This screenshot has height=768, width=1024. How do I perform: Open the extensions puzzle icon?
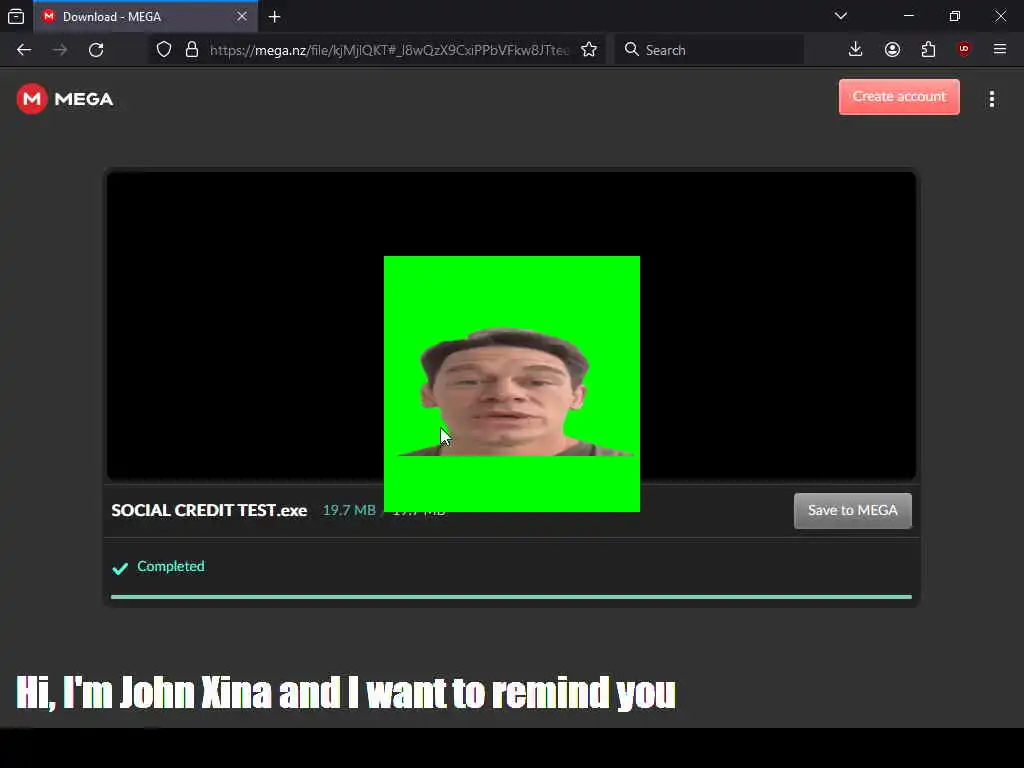928,50
